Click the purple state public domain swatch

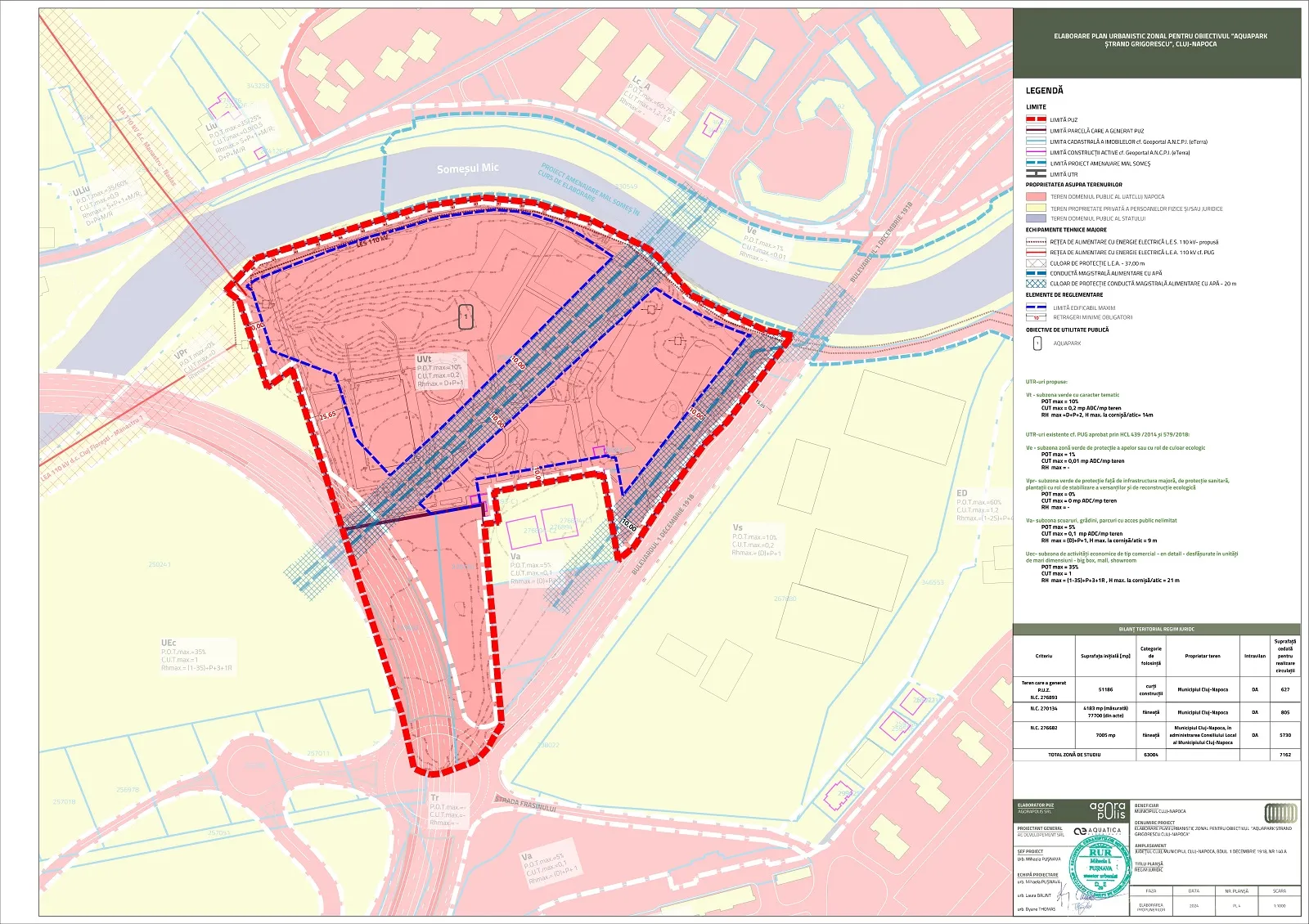[1036, 219]
